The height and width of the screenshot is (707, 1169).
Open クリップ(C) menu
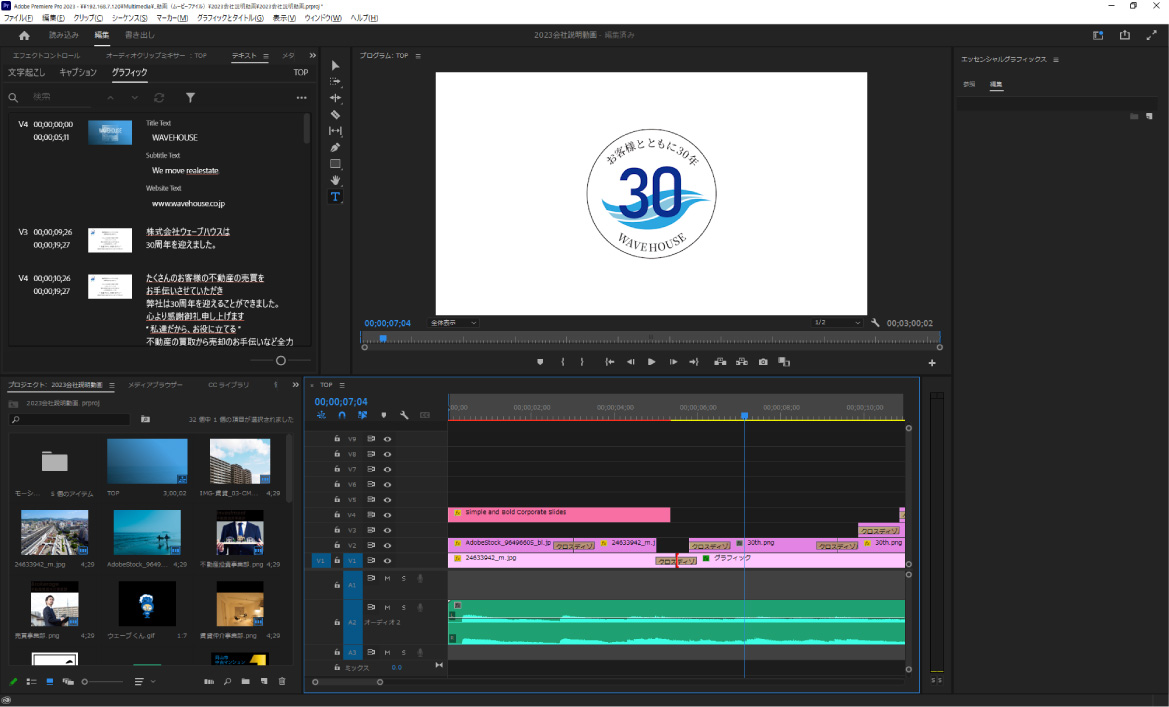point(89,18)
